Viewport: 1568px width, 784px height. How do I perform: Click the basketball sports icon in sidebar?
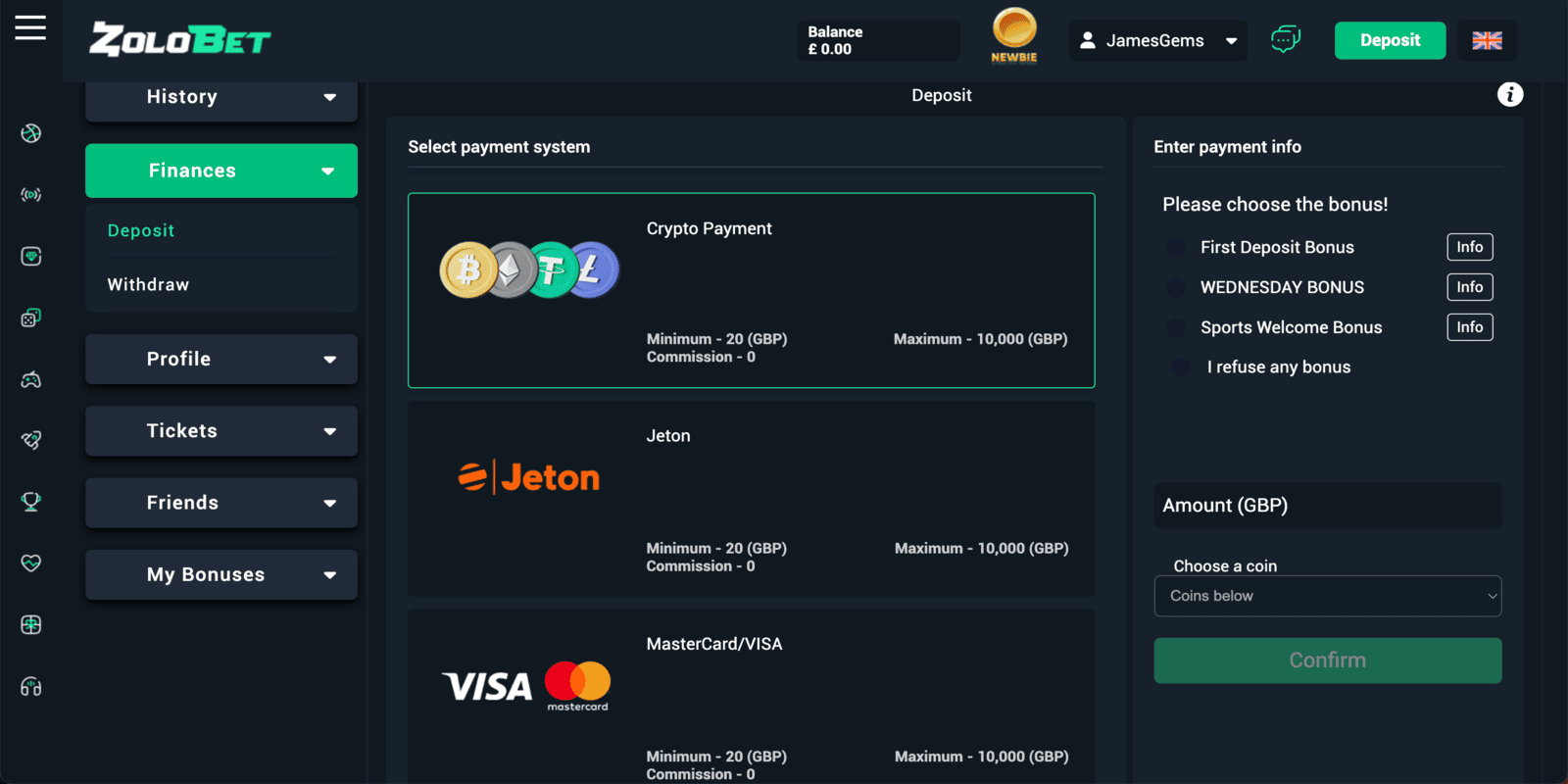coord(31,133)
